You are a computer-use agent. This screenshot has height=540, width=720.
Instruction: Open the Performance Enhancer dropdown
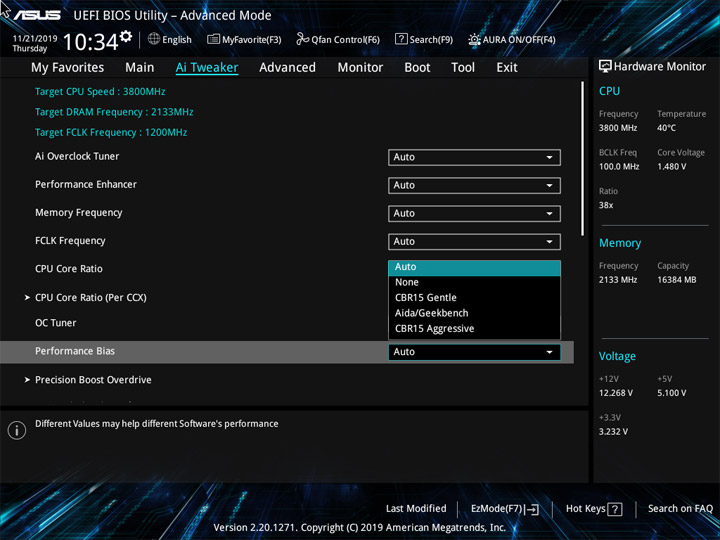click(x=474, y=186)
